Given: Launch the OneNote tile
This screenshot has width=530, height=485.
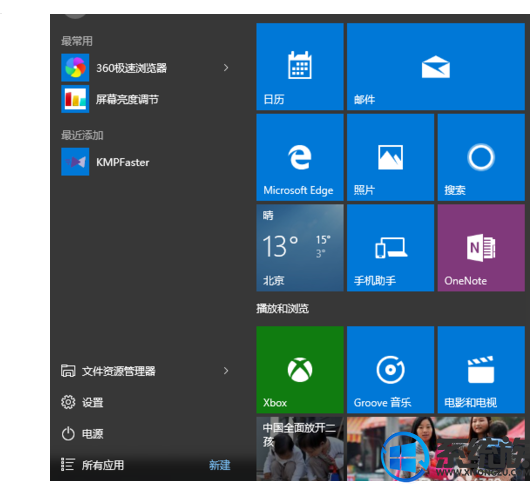Looking at the screenshot, I should click(x=481, y=248).
